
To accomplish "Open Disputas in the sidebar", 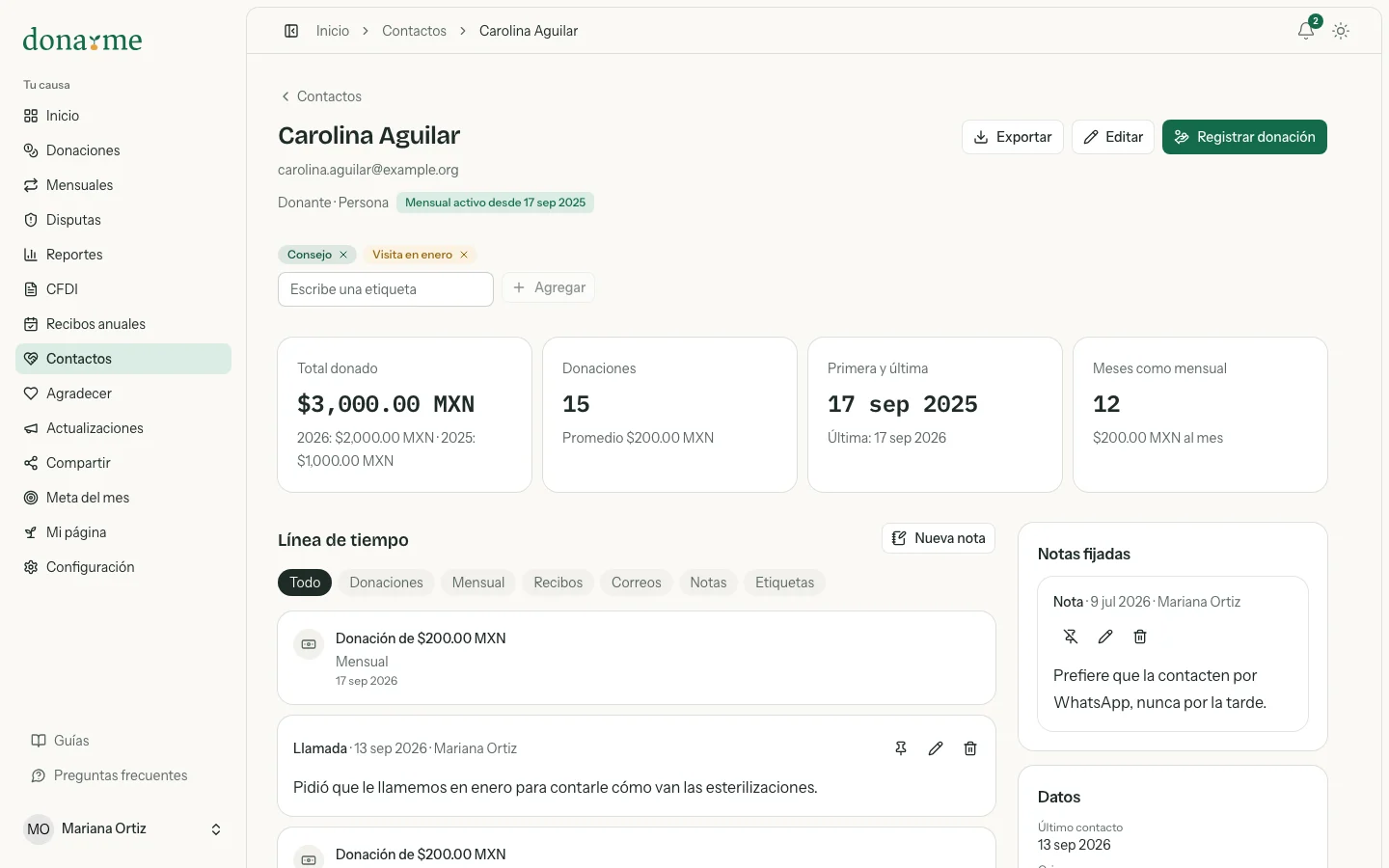I will point(123,220).
